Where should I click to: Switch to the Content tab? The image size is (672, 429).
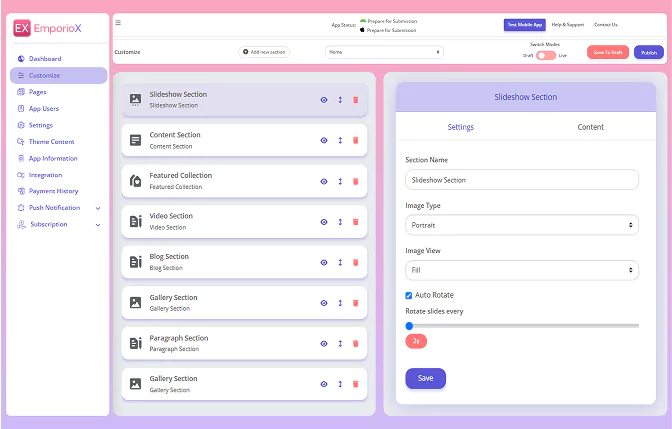[x=590, y=127]
